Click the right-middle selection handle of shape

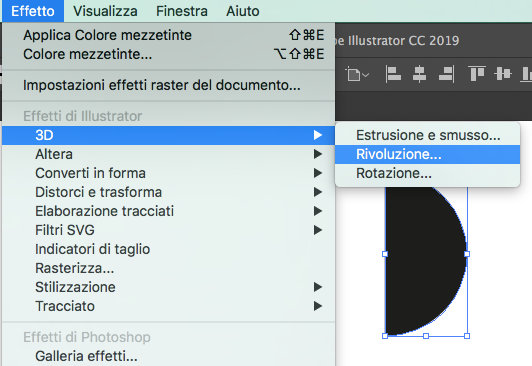tap(467, 254)
